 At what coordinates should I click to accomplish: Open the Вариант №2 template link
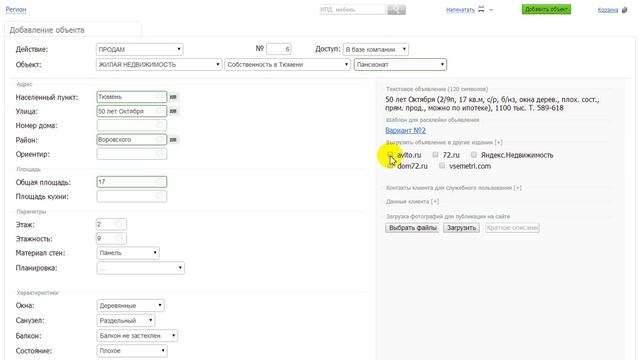(x=405, y=131)
